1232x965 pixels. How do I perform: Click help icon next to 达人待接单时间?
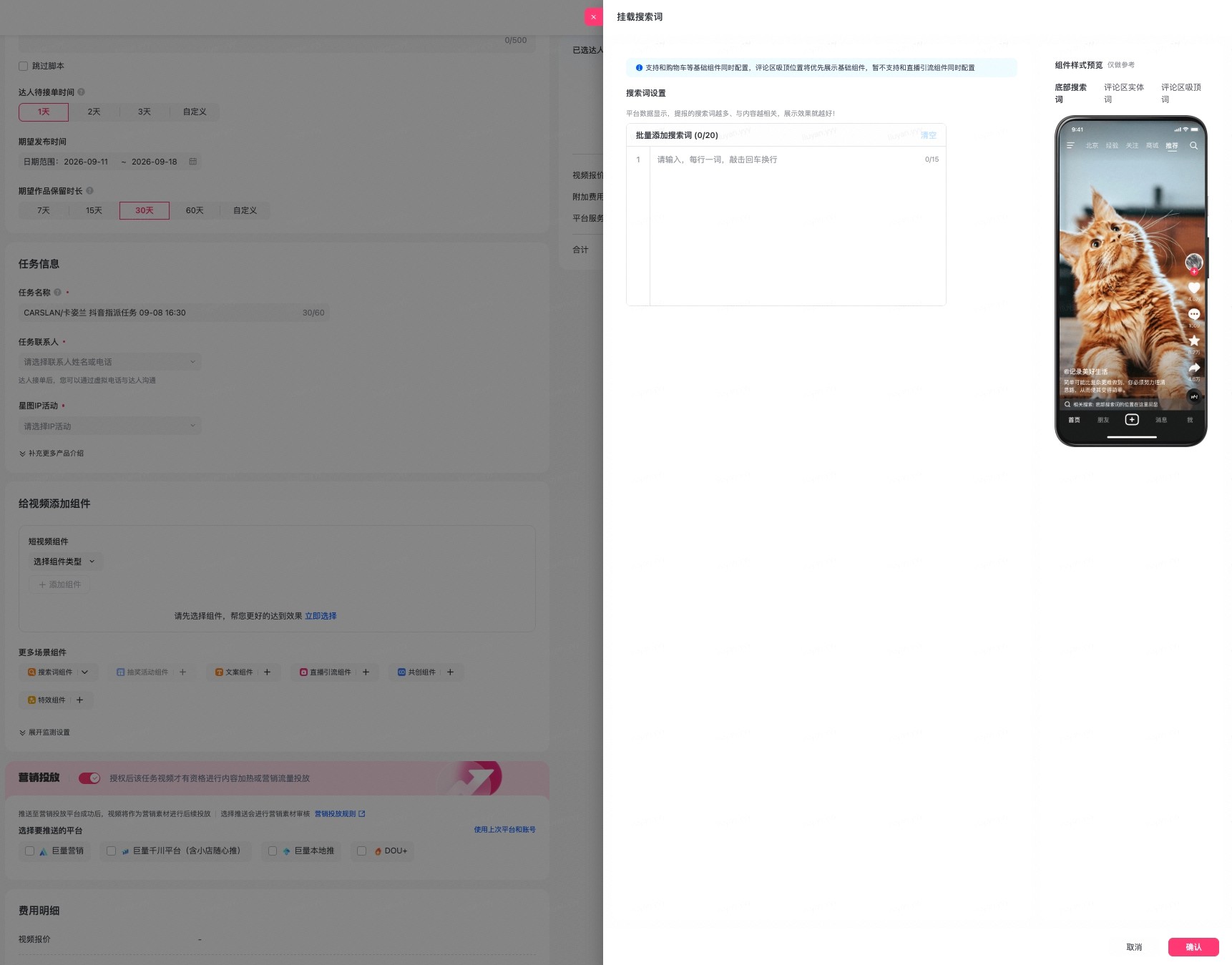point(81,92)
